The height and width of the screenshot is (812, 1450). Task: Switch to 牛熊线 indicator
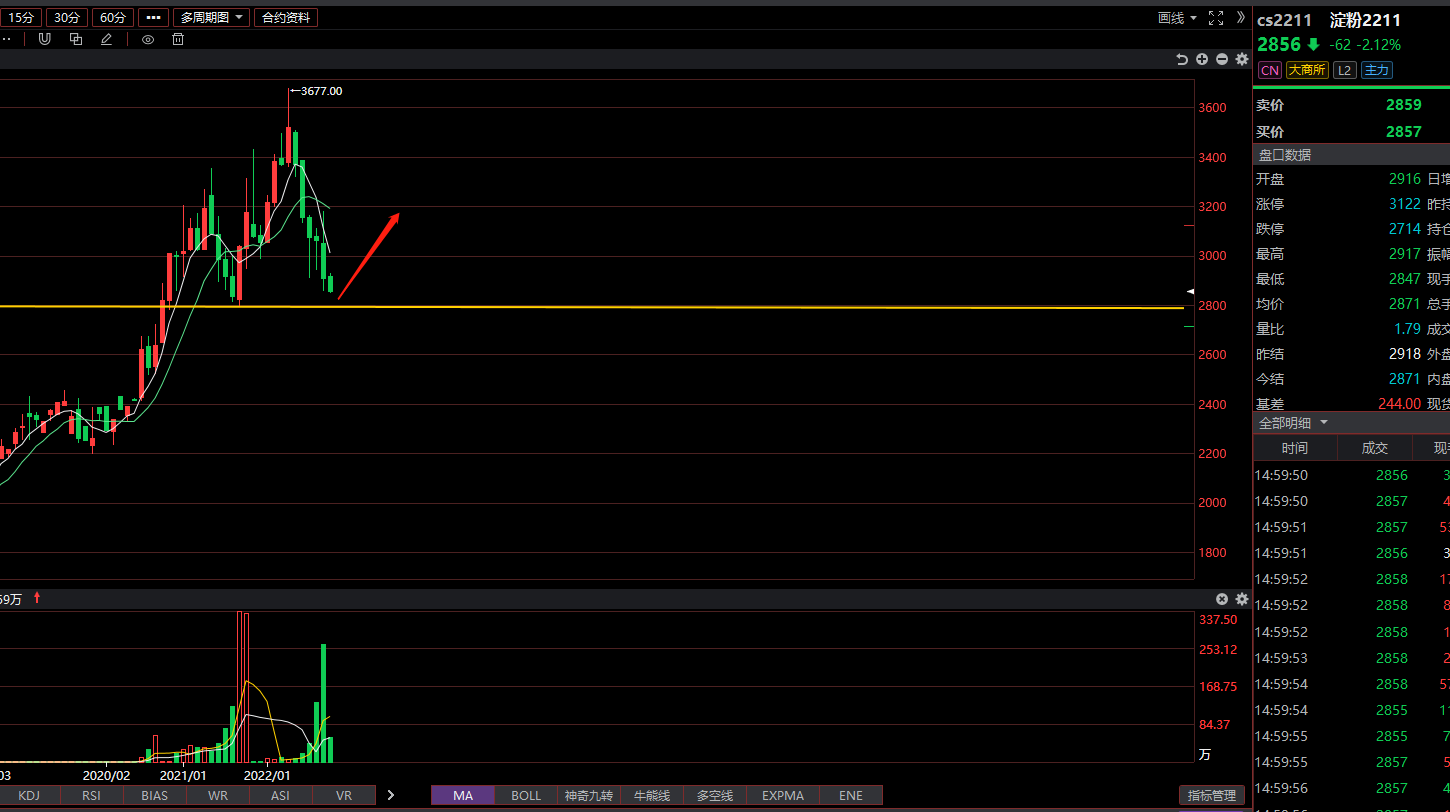click(x=652, y=796)
